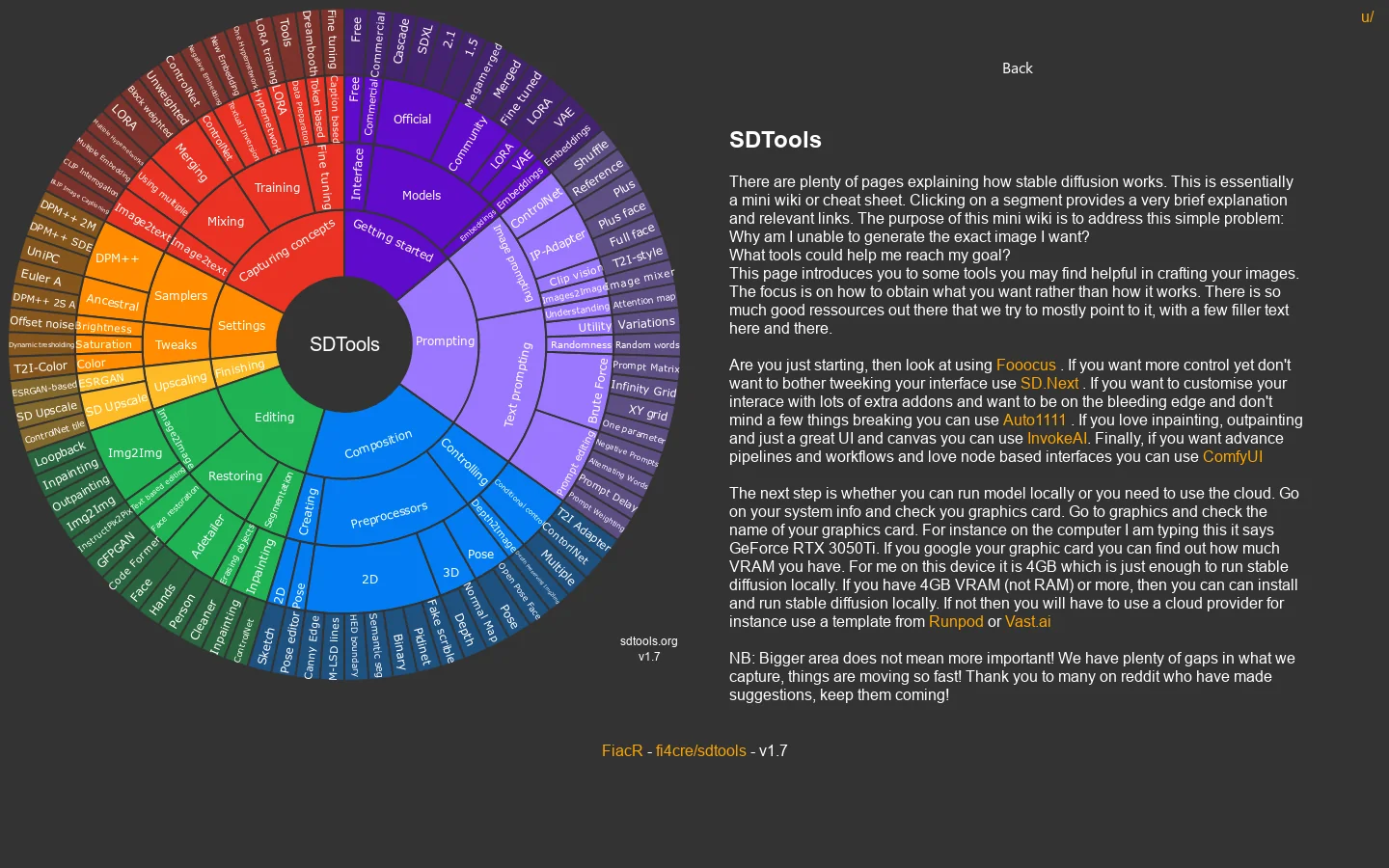
Task: Select the Mixing segment
Action: (x=226, y=222)
